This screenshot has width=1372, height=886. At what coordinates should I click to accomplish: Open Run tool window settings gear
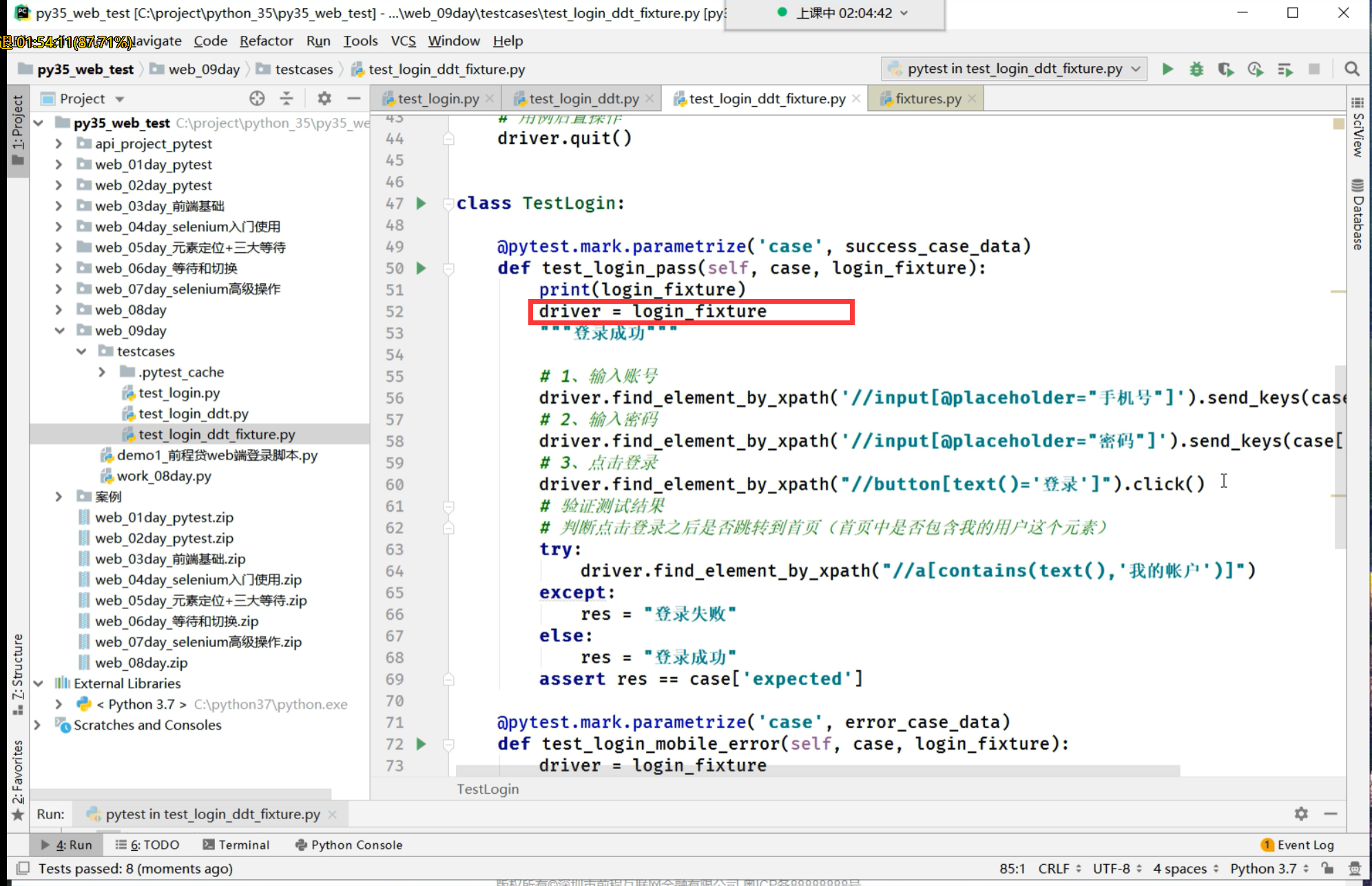(x=1301, y=814)
